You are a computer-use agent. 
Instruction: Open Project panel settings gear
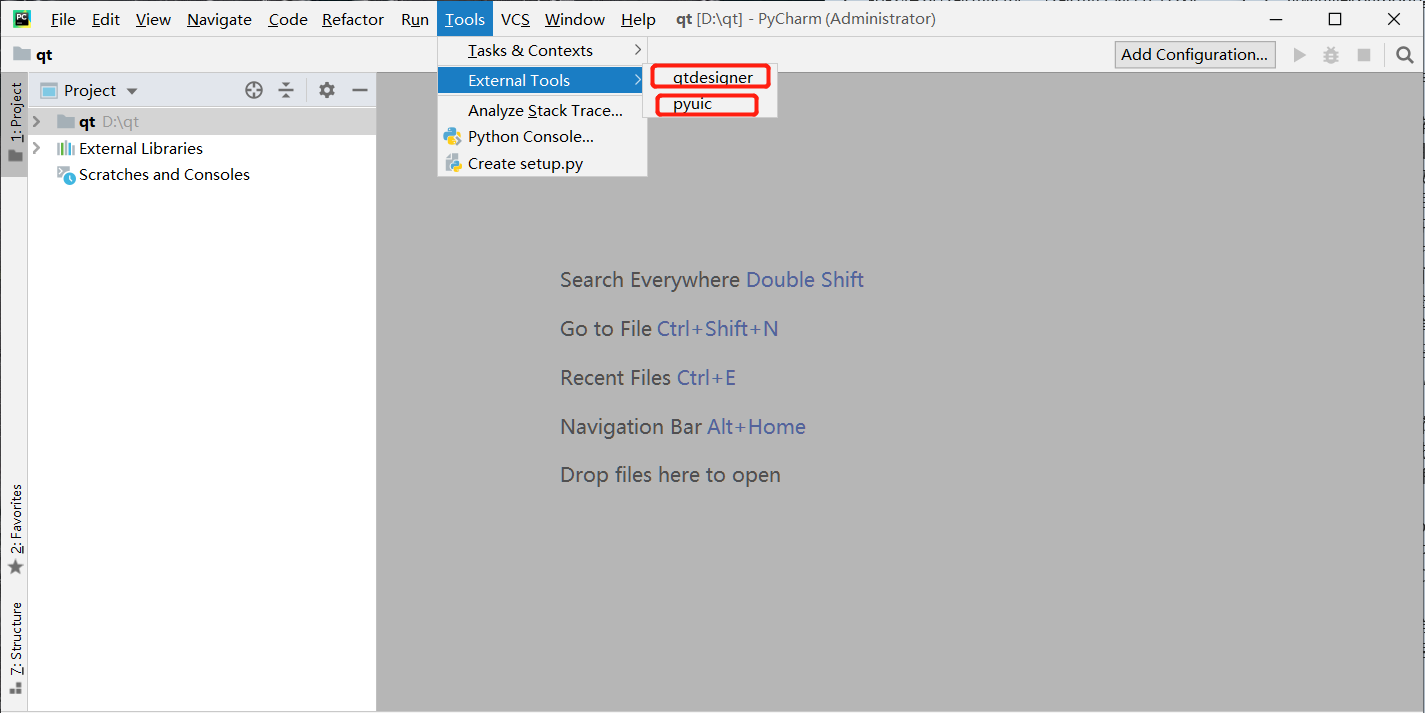pyautogui.click(x=327, y=90)
